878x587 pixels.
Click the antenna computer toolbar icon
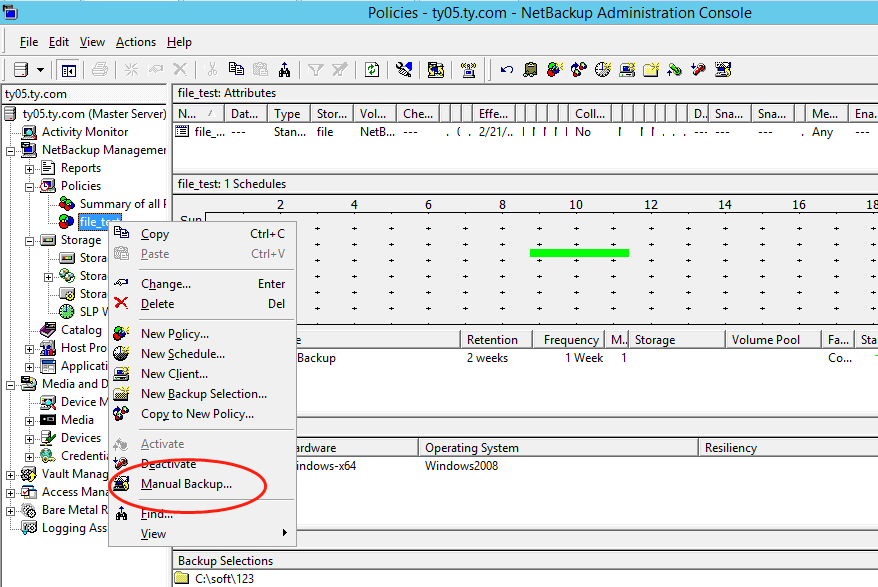tap(468, 69)
